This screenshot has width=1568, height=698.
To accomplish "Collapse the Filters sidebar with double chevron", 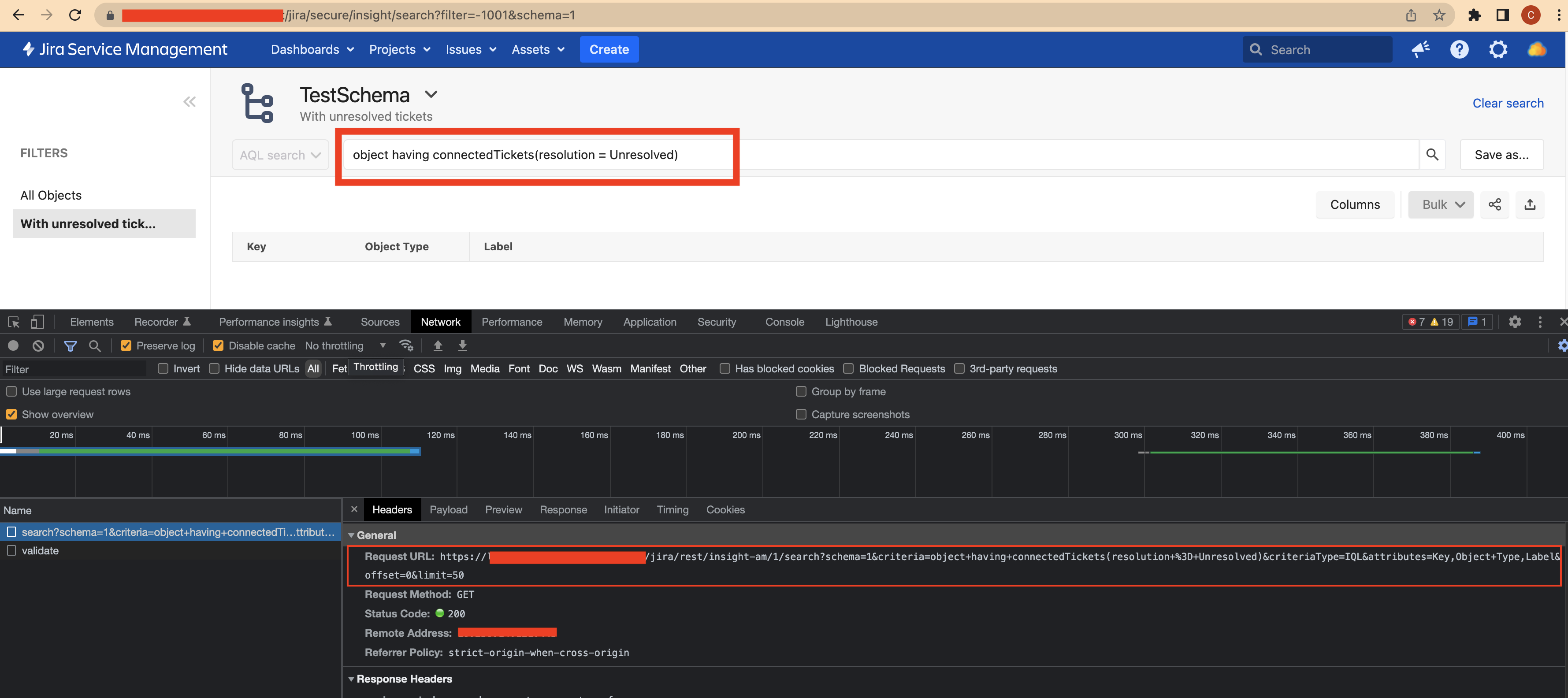I will 189,102.
